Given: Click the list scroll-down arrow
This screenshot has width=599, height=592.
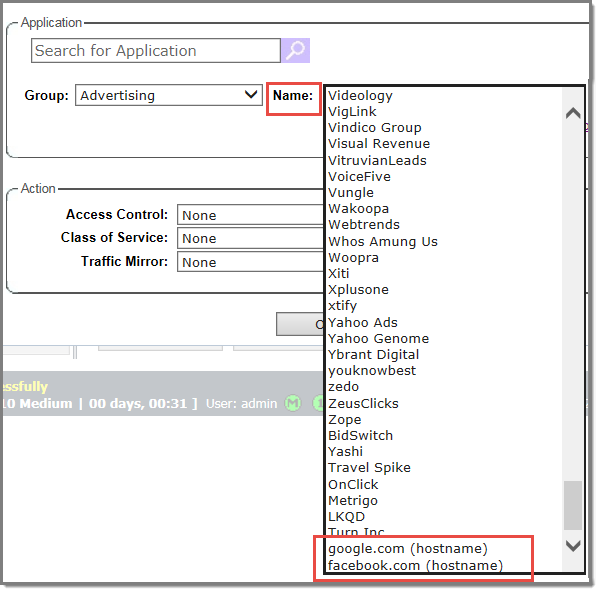Looking at the screenshot, I should [x=574, y=546].
